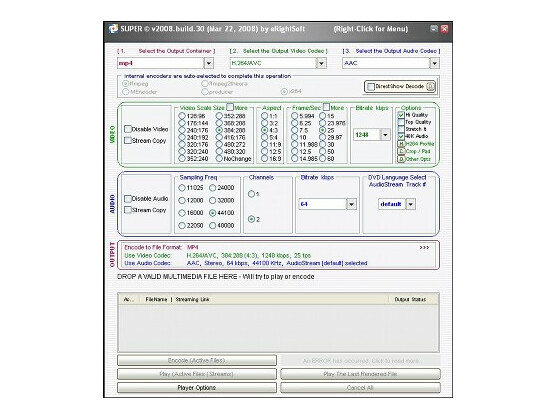Minimize the SUPER window
Image resolution: width=557 pixels, height=418 pixels.
(434, 29)
